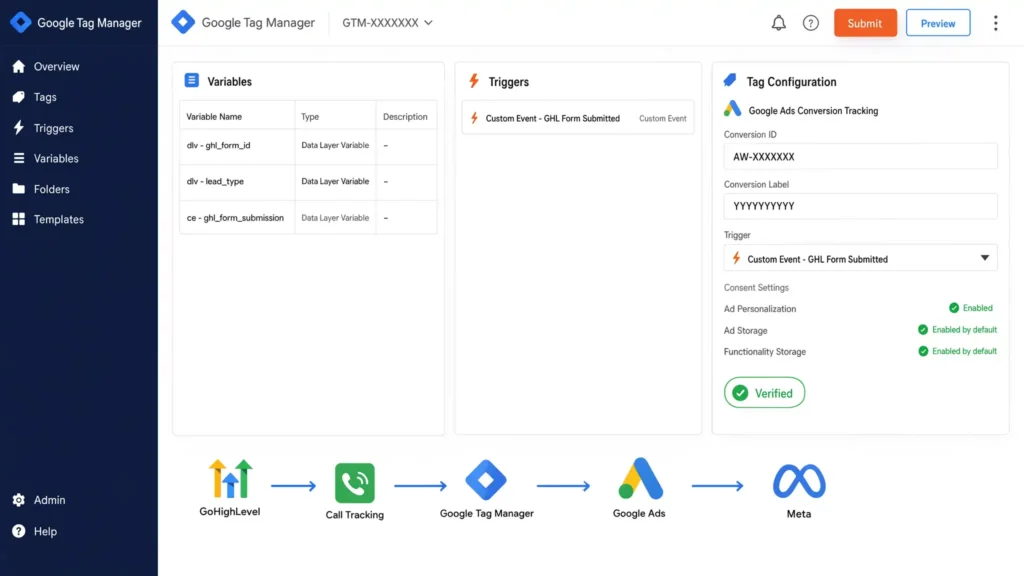Image resolution: width=1024 pixels, height=576 pixels.
Task: Click the GoHighLevel arrows icon
Action: click(x=230, y=479)
